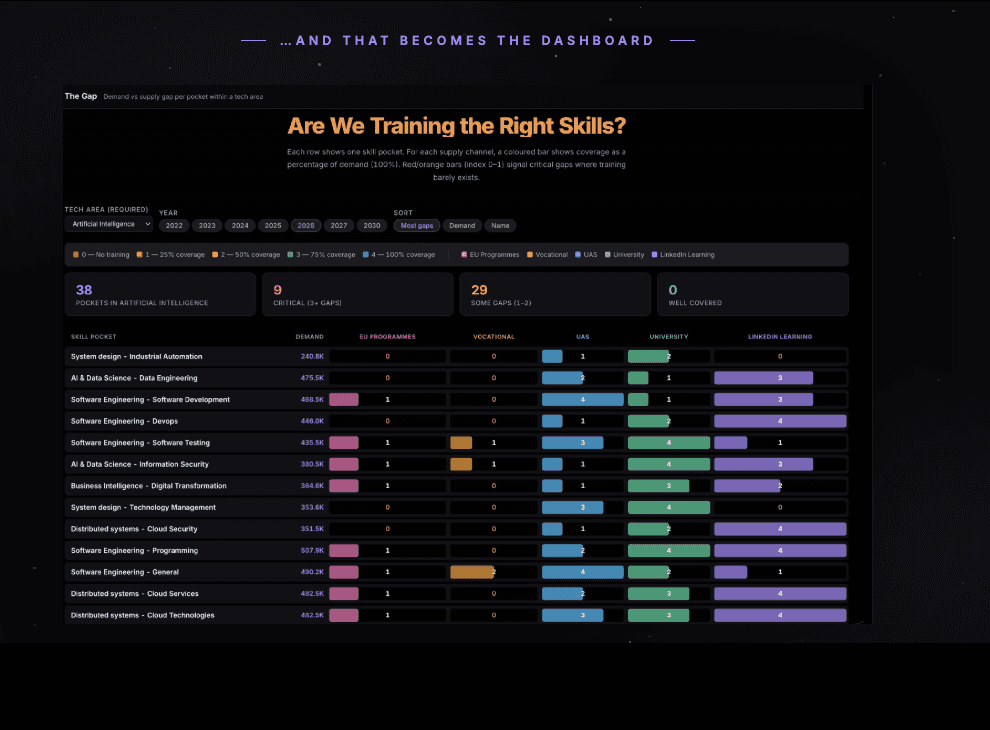Select System design - Technology Management row
The image size is (990, 730).
(456, 507)
